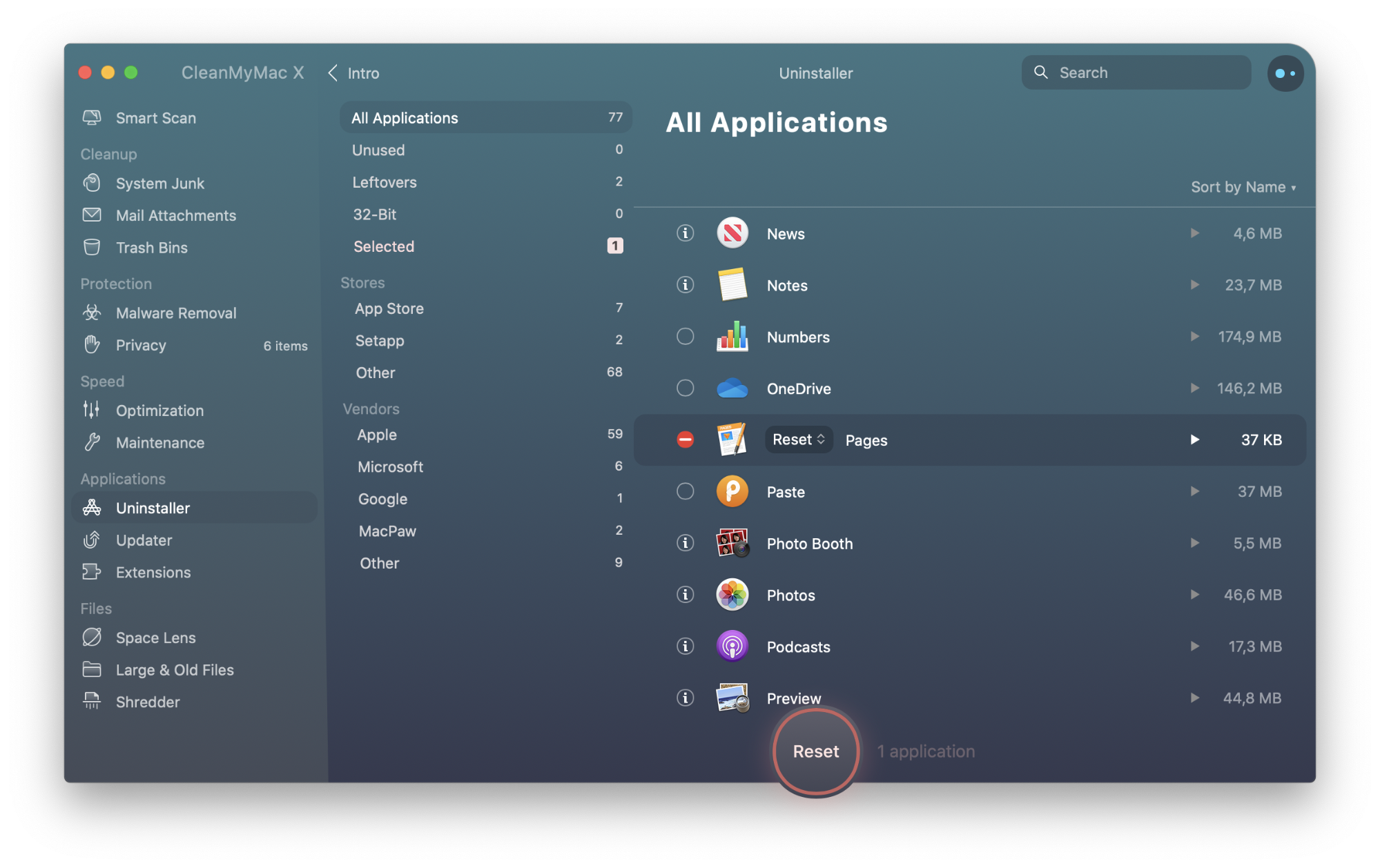Screen dimensions: 1380x868
Task: Click the Preview app icon
Action: coord(732,698)
